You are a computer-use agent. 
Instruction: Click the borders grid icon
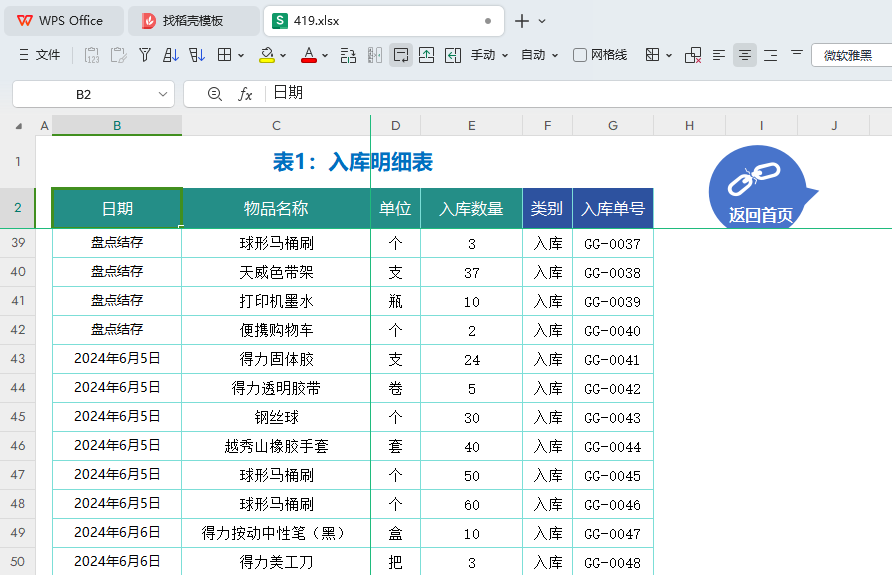point(225,55)
